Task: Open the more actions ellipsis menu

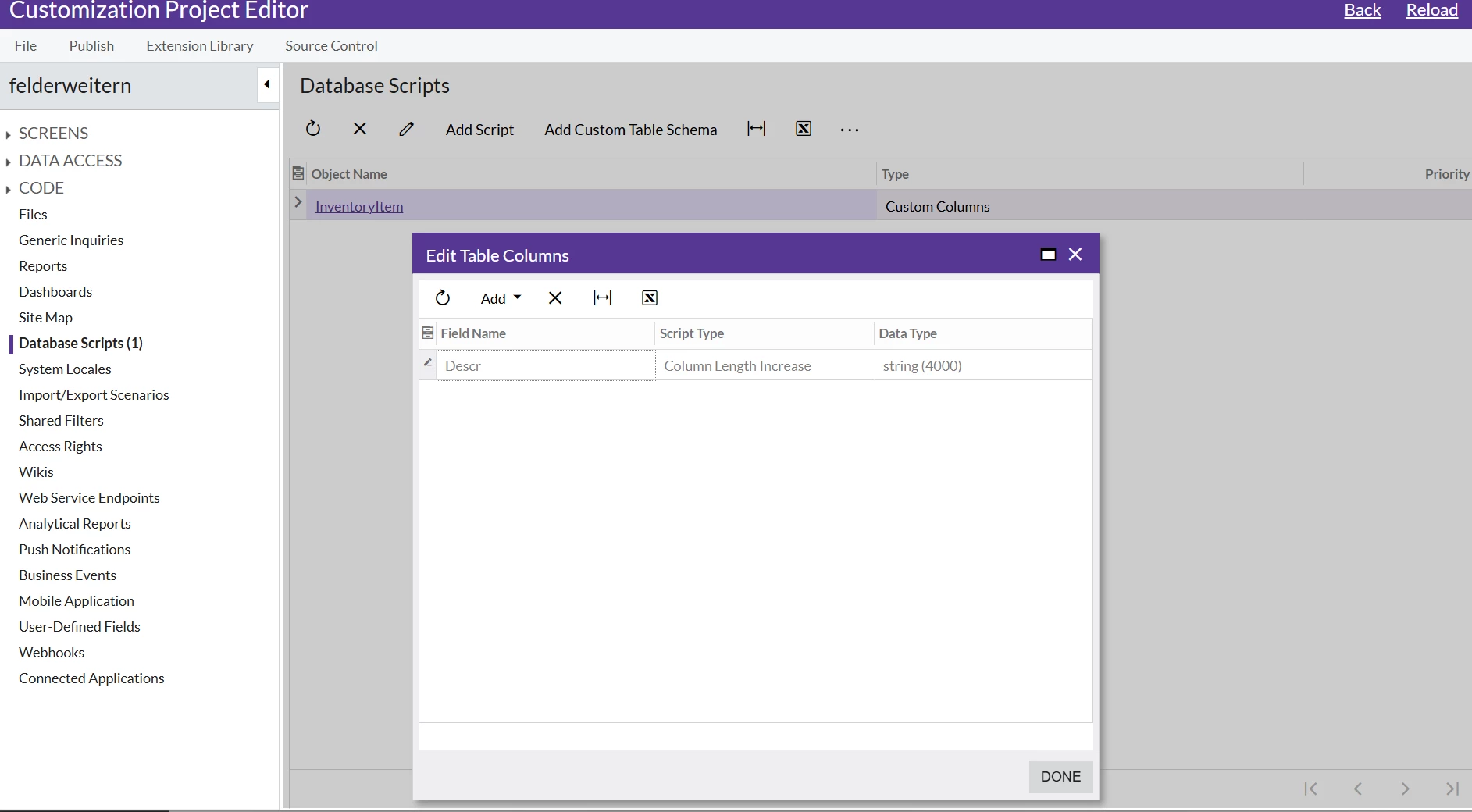Action: pos(850,130)
